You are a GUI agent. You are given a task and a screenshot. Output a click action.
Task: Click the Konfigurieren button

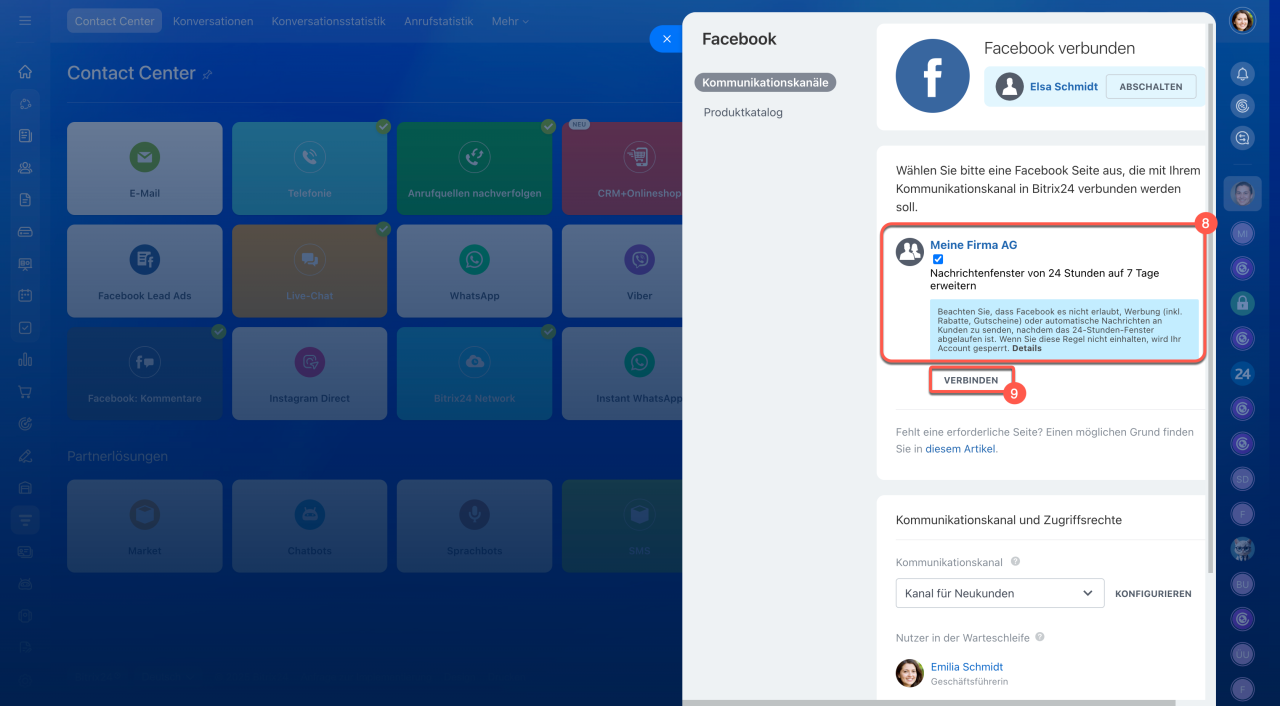[x=1153, y=594]
